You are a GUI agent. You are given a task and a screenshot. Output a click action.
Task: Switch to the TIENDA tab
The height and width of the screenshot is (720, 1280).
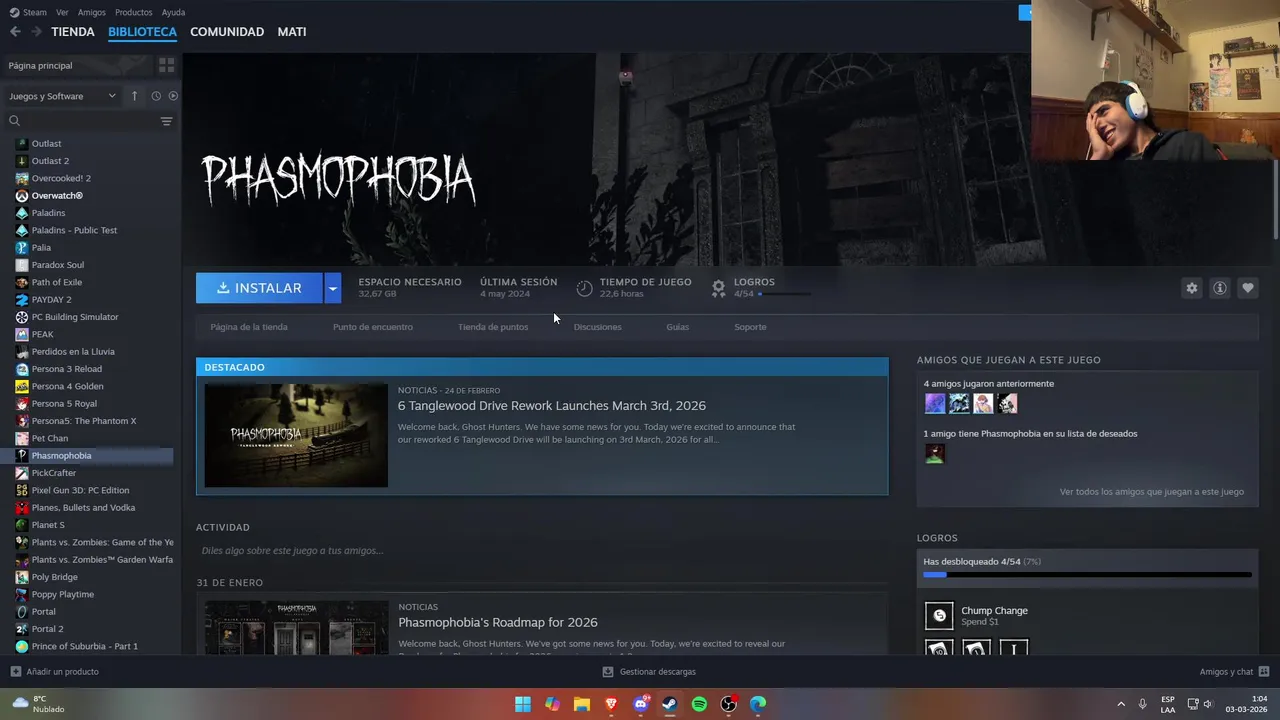pos(73,32)
